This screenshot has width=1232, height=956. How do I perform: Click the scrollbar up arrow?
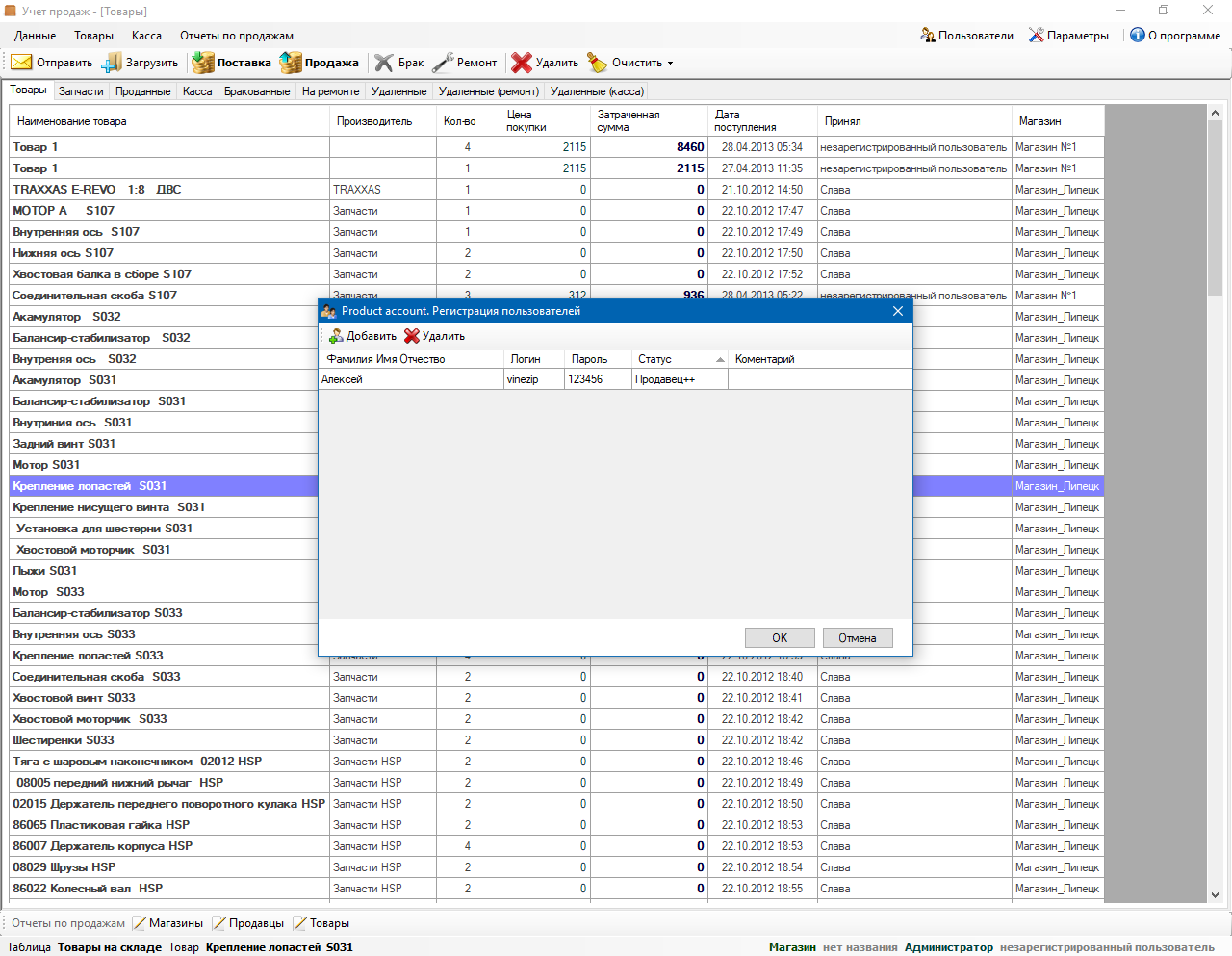[x=1215, y=114]
